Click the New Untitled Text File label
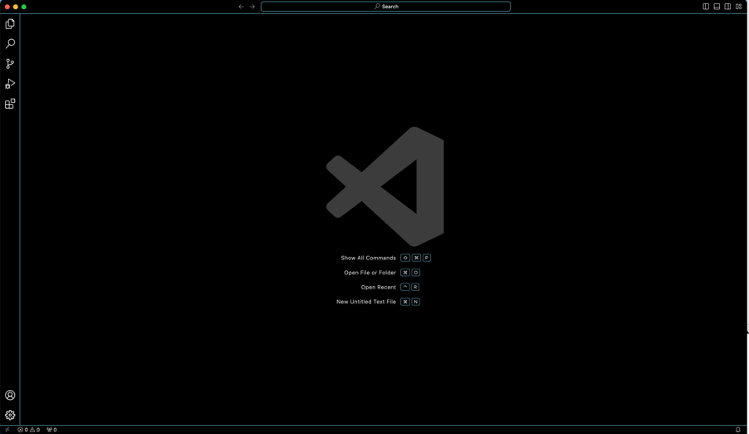The image size is (749, 434). pos(366,302)
